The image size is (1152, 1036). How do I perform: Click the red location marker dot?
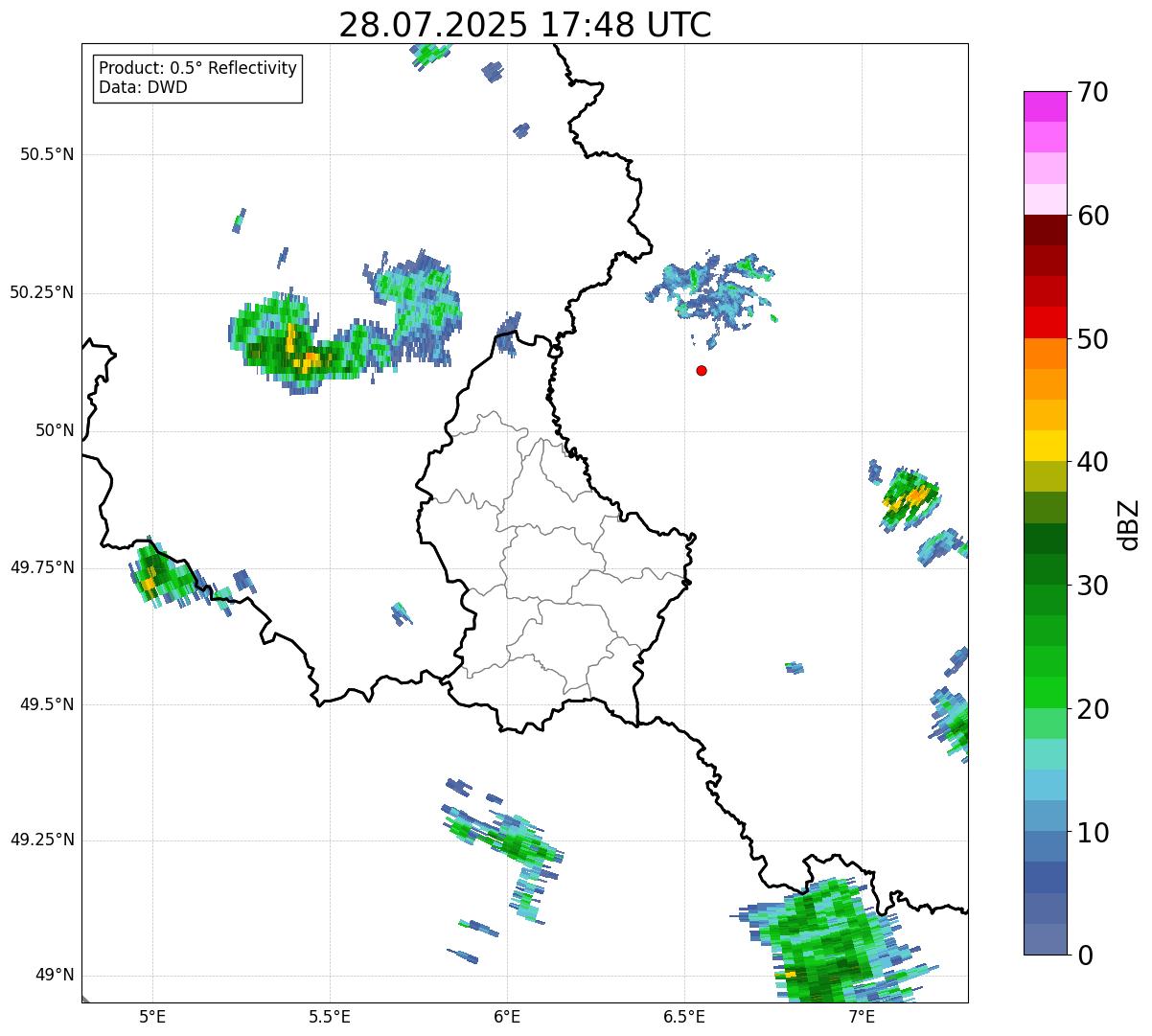702,370
